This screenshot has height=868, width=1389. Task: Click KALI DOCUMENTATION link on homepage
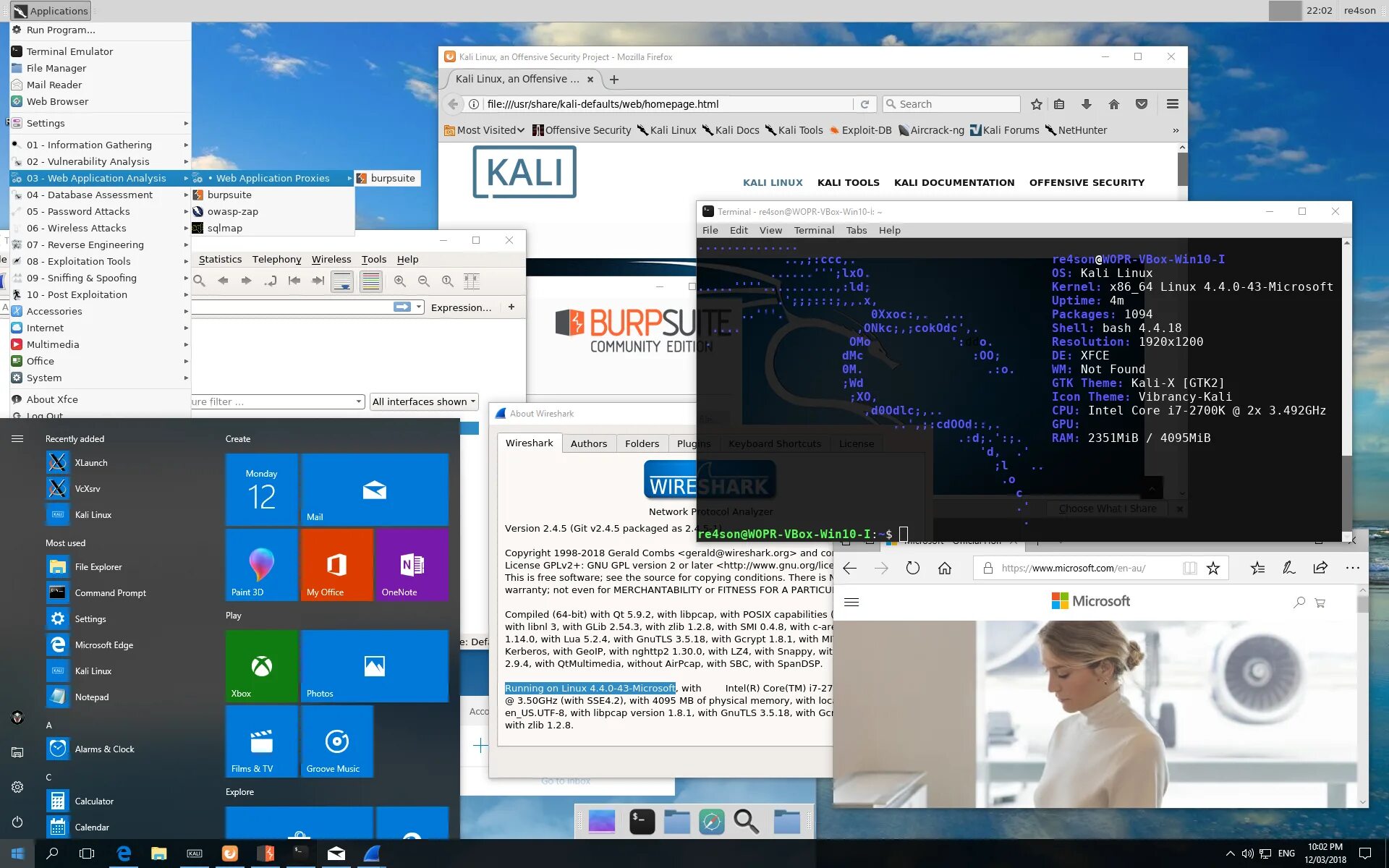click(953, 182)
